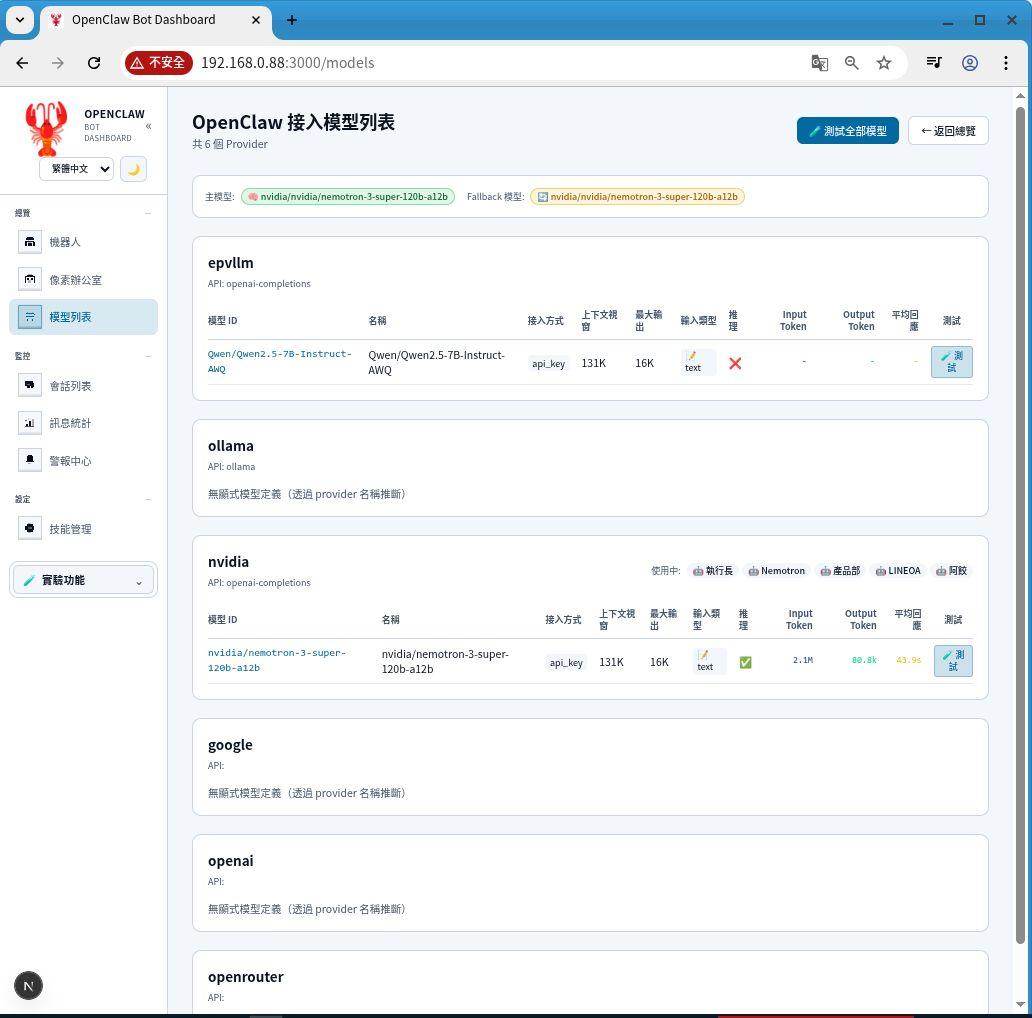Open 機器人 page from the sidebar label
The image size is (1032, 1018).
[65, 242]
